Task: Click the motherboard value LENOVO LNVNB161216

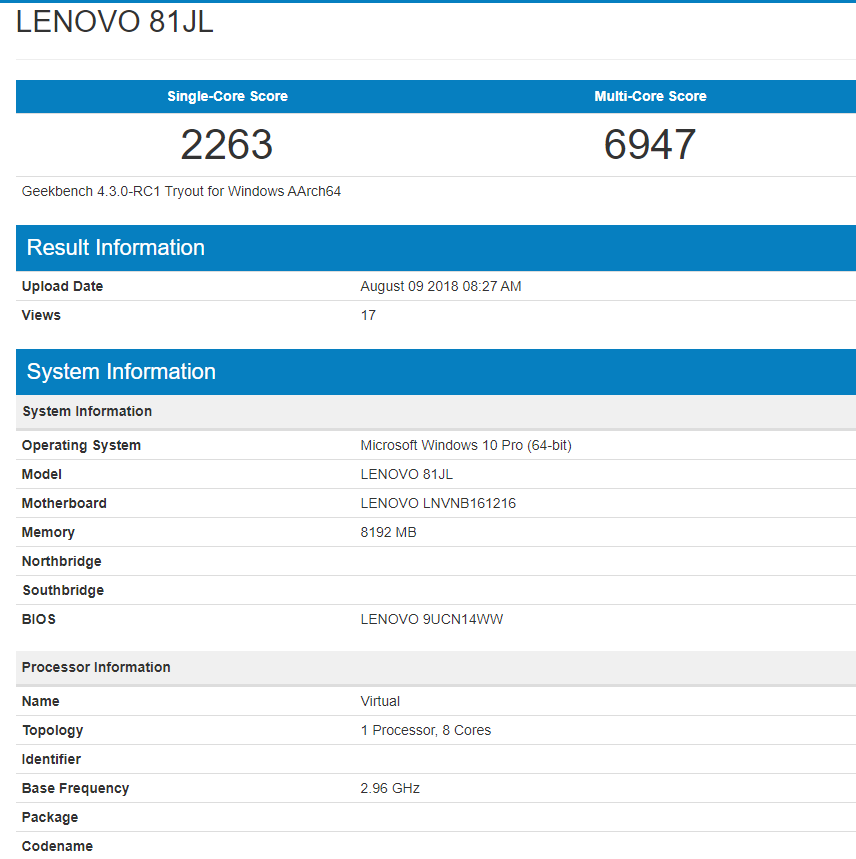Action: pos(438,503)
